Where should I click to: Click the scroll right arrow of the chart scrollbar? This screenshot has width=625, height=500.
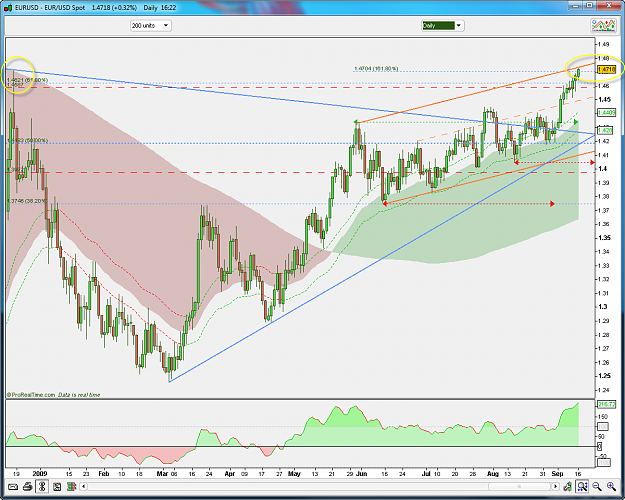[x=555, y=486]
